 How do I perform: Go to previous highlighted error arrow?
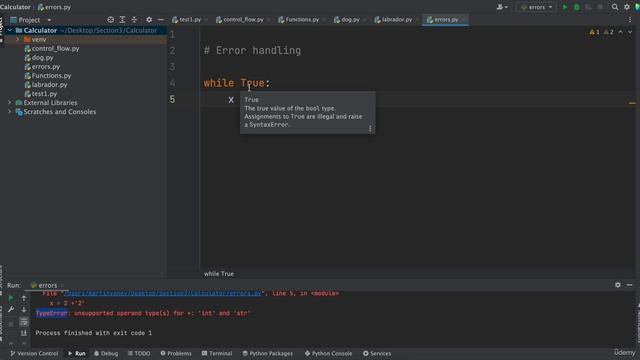(620, 32)
